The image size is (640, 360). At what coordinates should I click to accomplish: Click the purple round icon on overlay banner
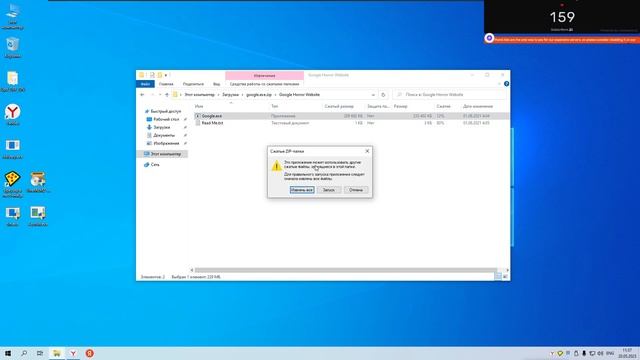tap(489, 38)
